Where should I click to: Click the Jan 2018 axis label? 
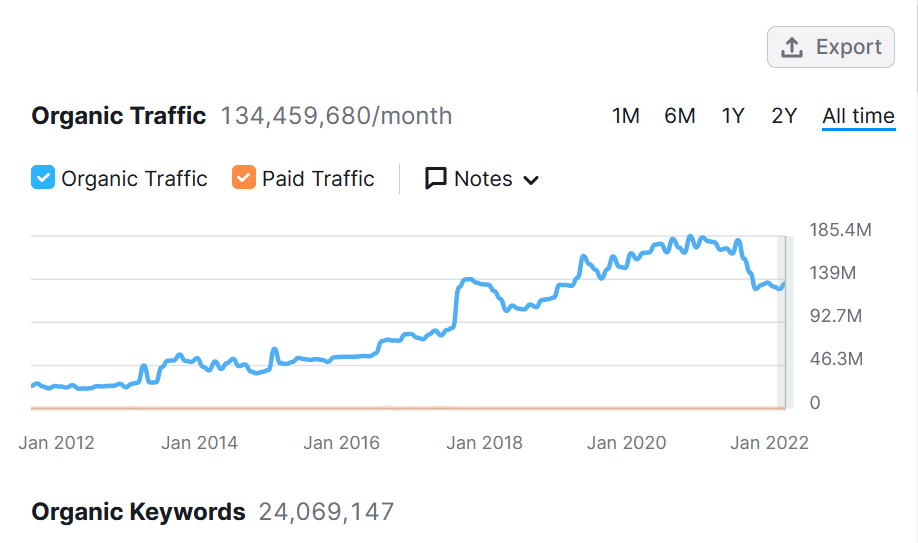[x=484, y=443]
